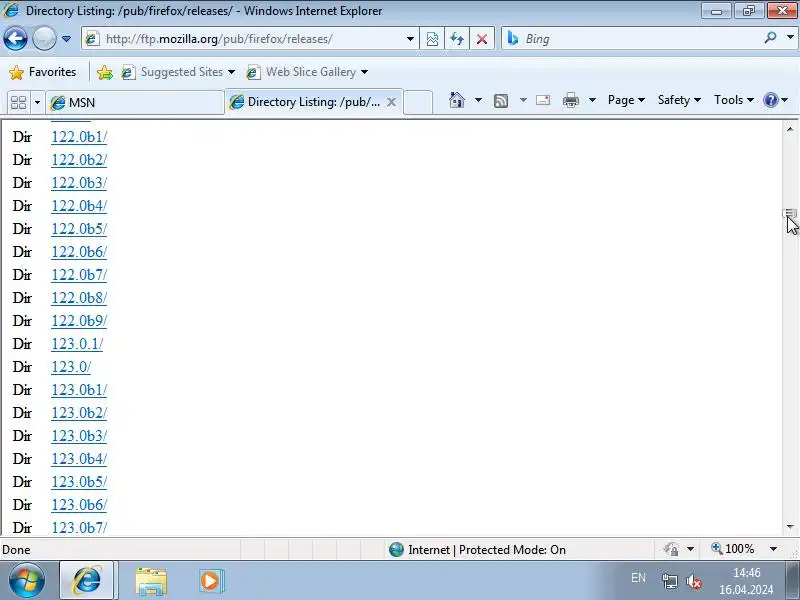Switch to the MSN tab

pyautogui.click(x=135, y=103)
